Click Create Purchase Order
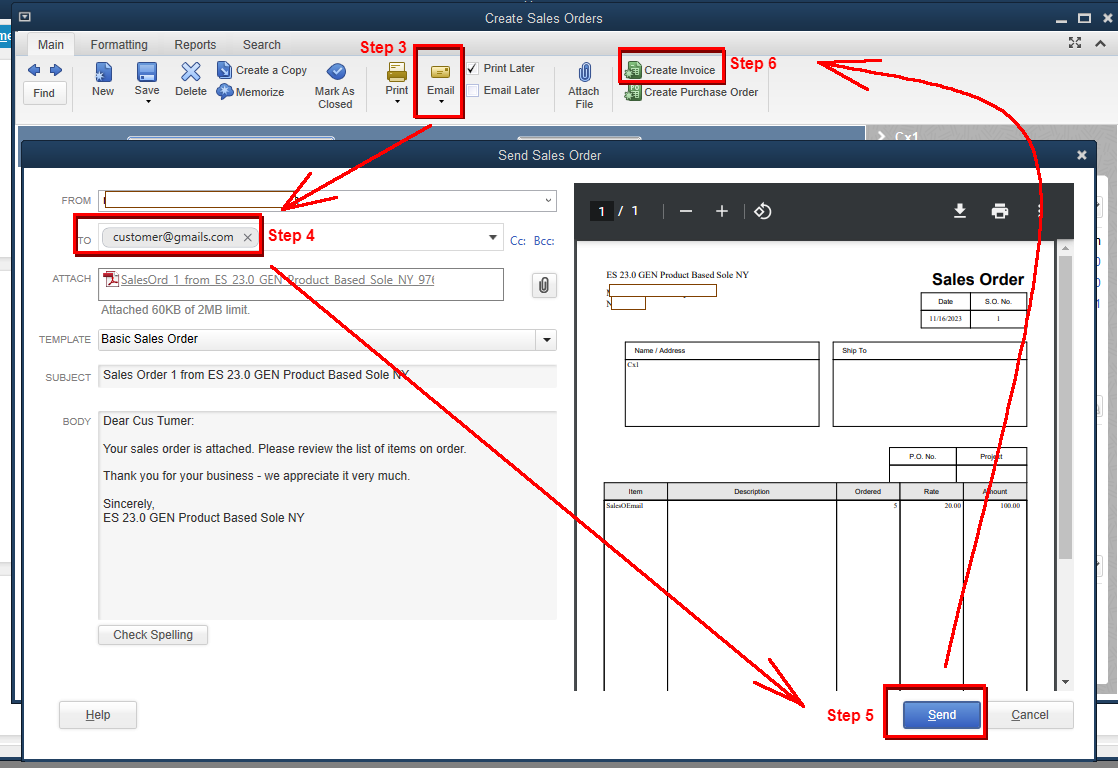Image resolution: width=1118 pixels, height=768 pixels. tap(690, 92)
